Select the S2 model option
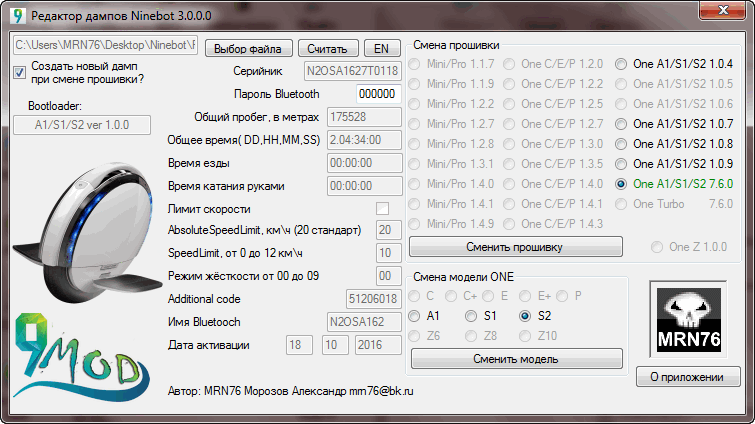Image resolution: width=755 pixels, height=424 pixels. 524,316
